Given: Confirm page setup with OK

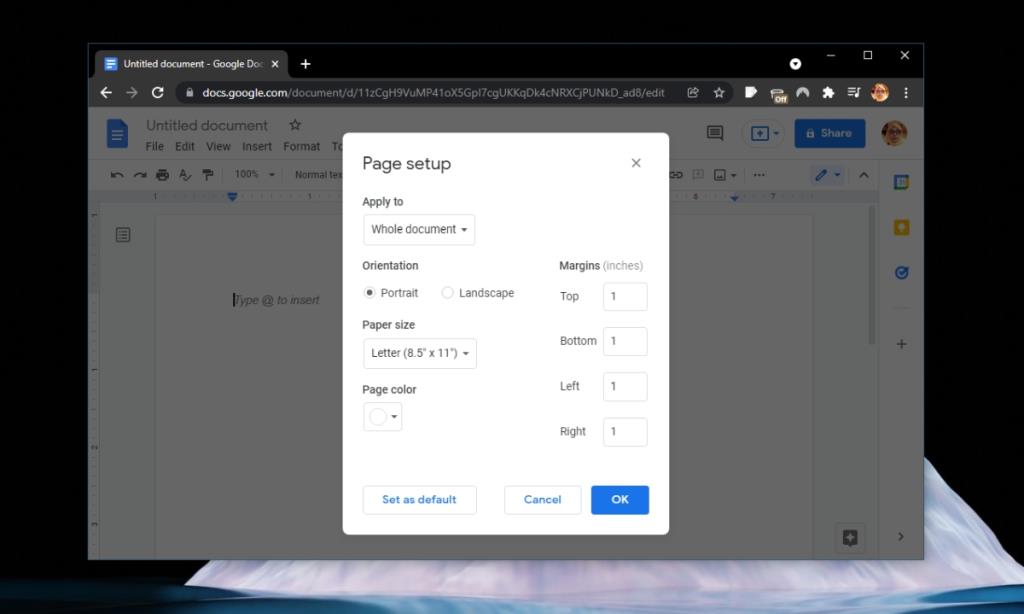Looking at the screenshot, I should point(620,500).
